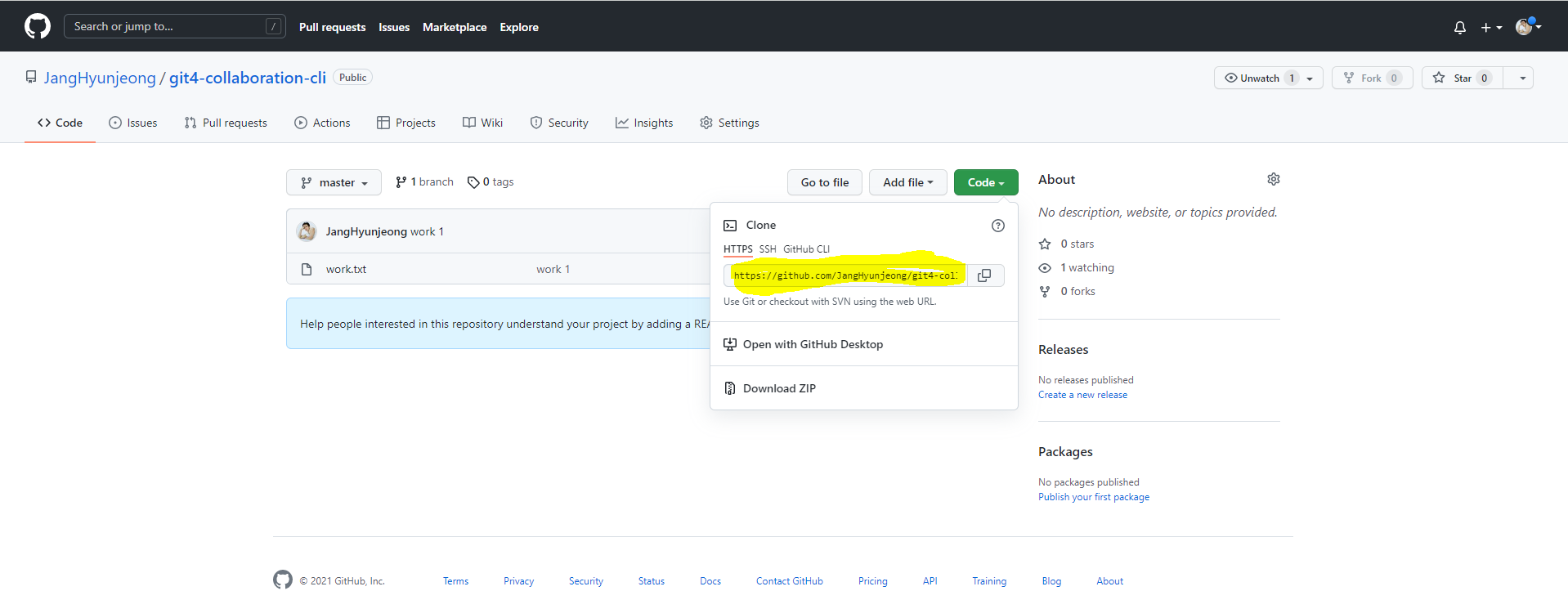Open the plus create-new menu
The width and height of the screenshot is (1568, 591).
point(1491,28)
